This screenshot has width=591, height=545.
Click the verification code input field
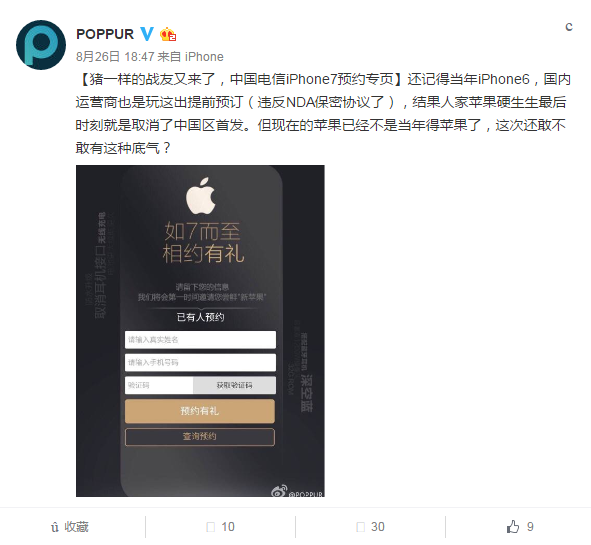click(x=159, y=385)
